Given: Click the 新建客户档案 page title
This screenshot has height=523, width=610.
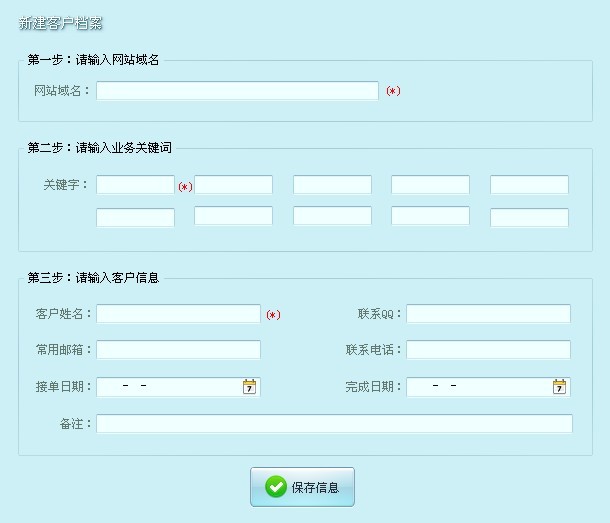Looking at the screenshot, I should point(60,23).
